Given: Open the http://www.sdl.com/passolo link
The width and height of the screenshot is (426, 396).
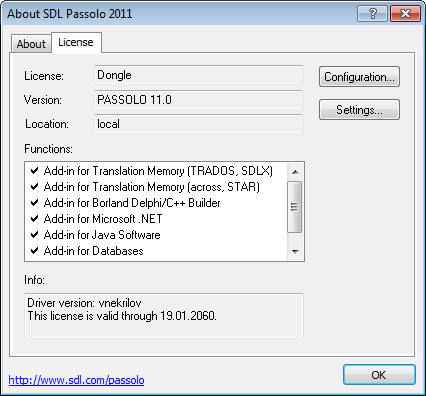Looking at the screenshot, I should tap(76, 380).
